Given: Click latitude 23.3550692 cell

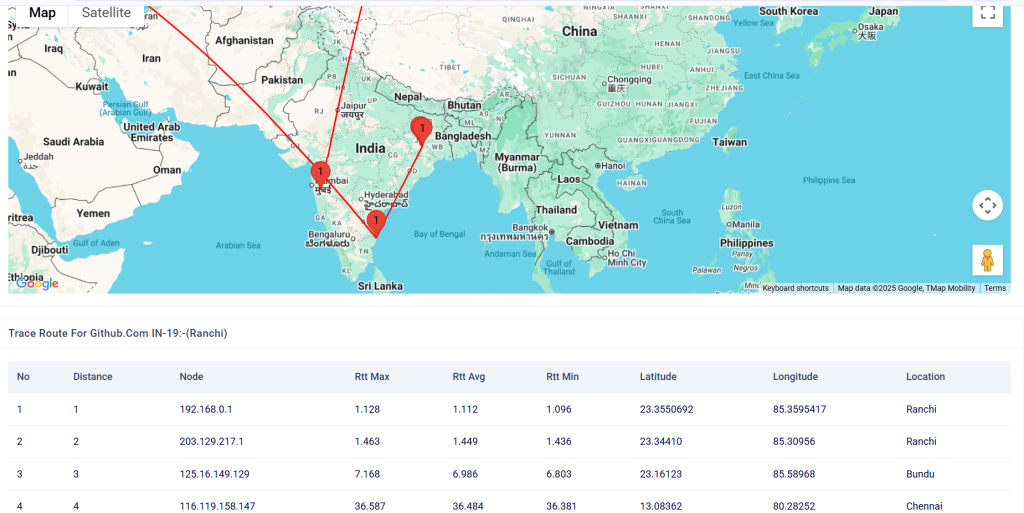Looking at the screenshot, I should (x=667, y=409).
